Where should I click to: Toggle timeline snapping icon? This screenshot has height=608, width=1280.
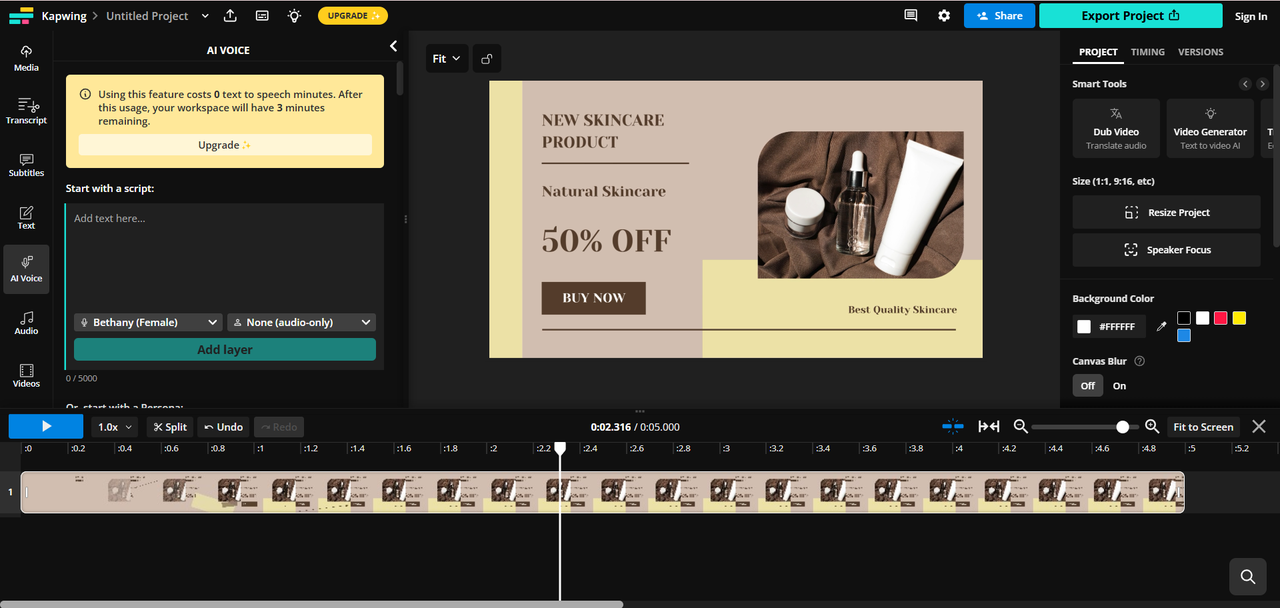[x=953, y=426]
